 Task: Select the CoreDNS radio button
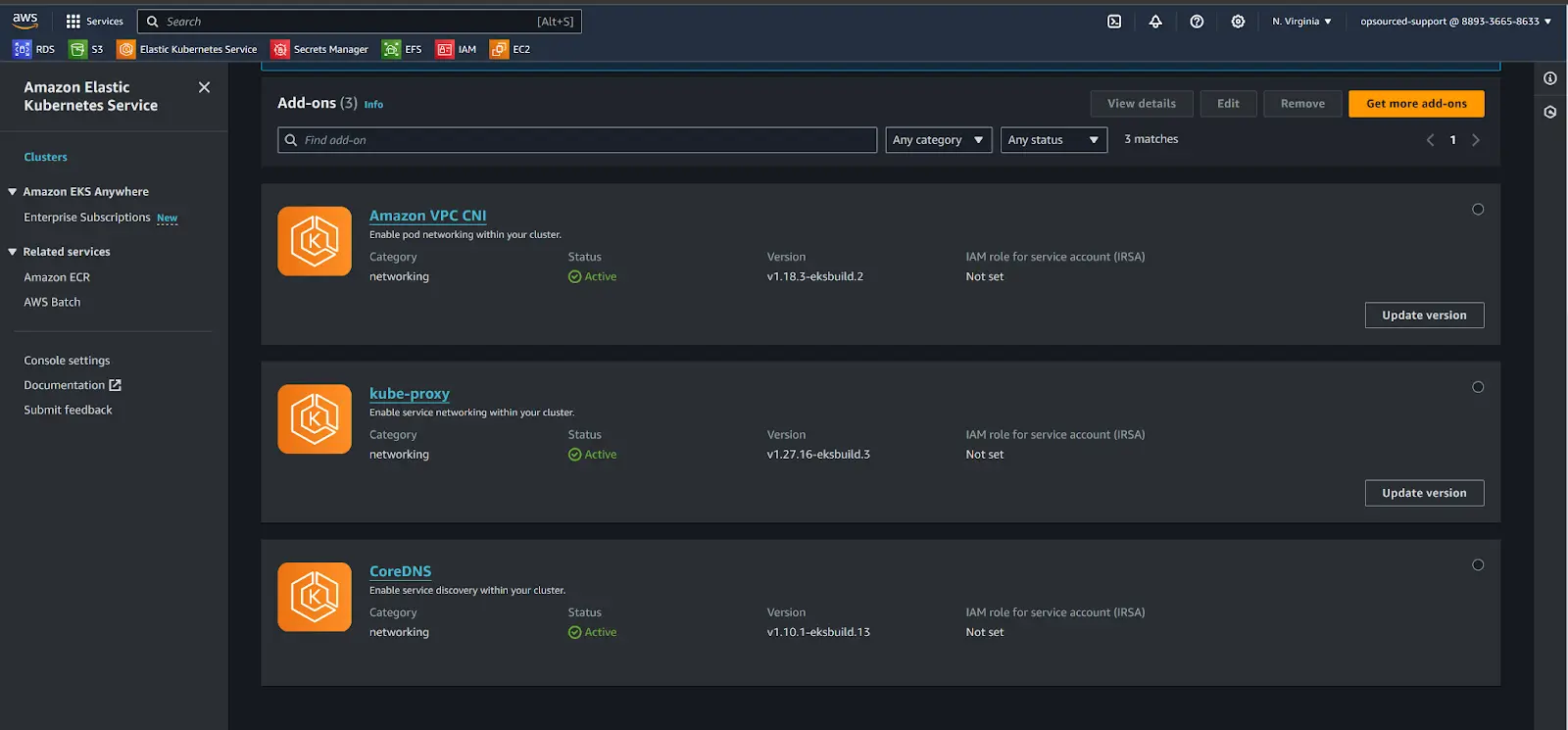point(1478,564)
